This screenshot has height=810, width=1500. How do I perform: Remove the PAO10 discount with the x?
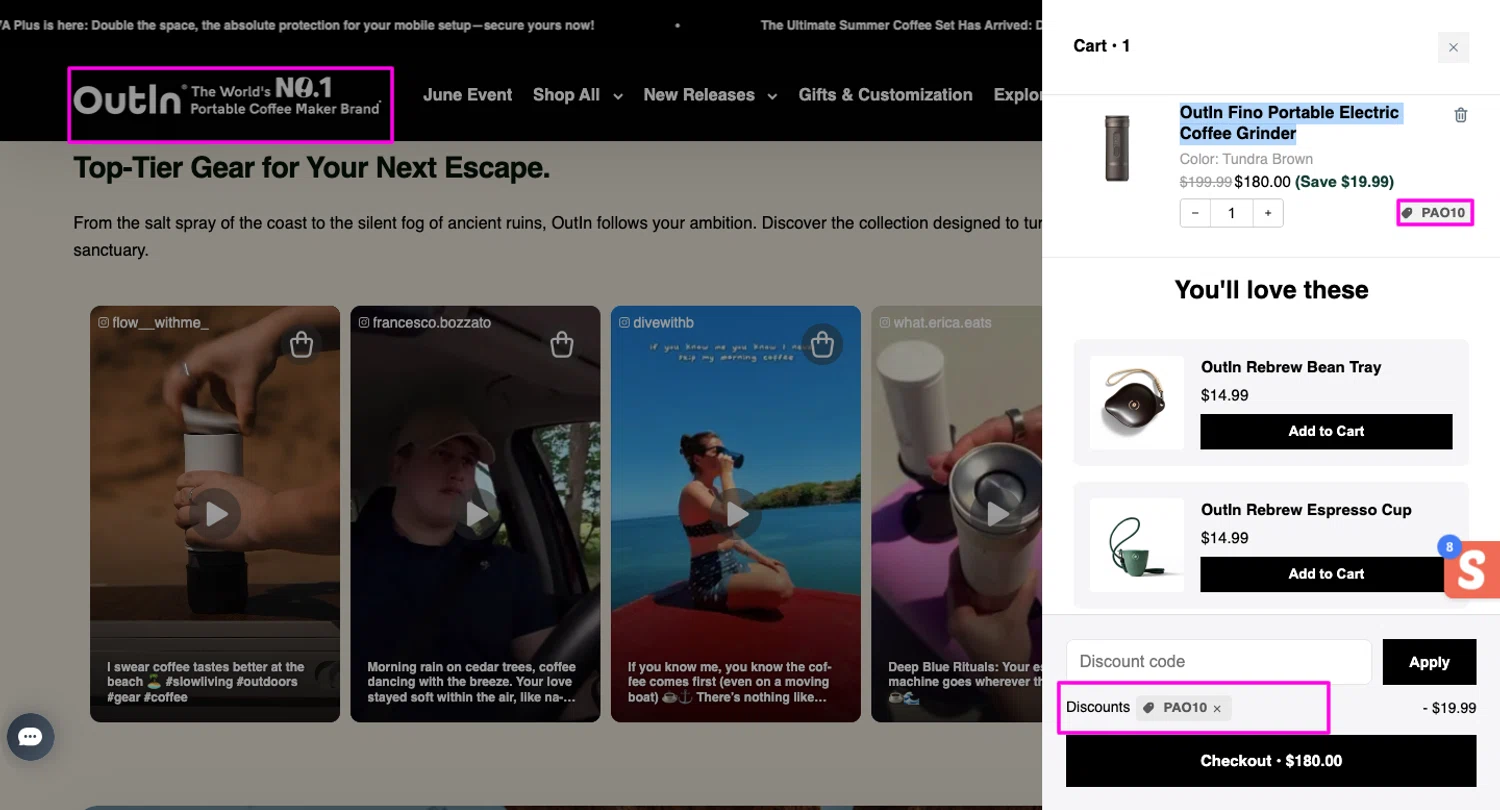[1217, 708]
